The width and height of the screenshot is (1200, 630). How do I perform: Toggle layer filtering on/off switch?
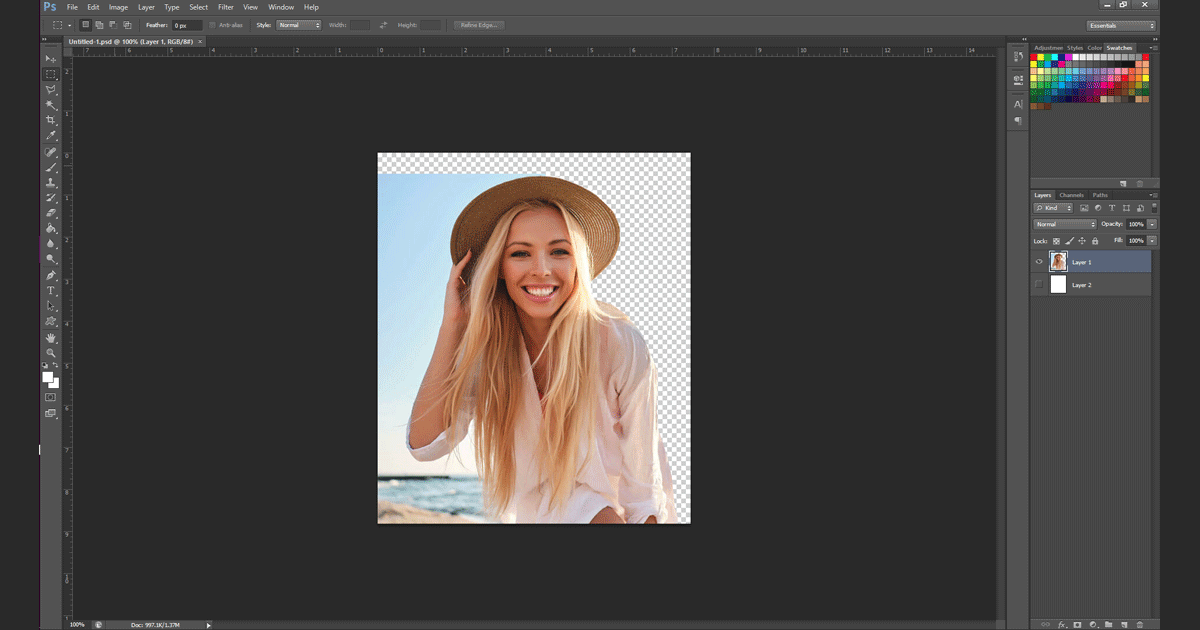(1152, 207)
